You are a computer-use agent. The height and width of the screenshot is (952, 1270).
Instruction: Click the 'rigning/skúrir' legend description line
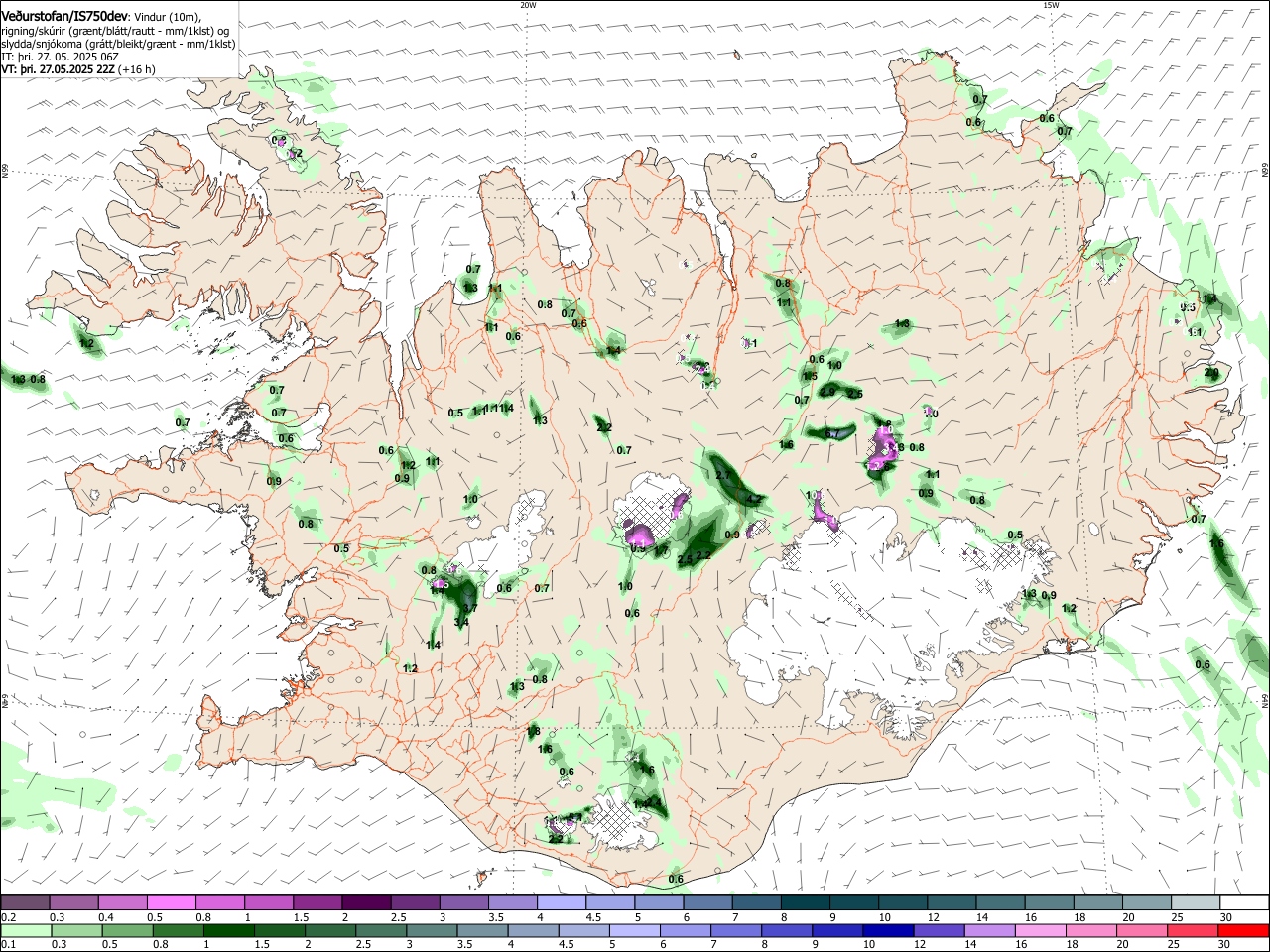tap(115, 31)
